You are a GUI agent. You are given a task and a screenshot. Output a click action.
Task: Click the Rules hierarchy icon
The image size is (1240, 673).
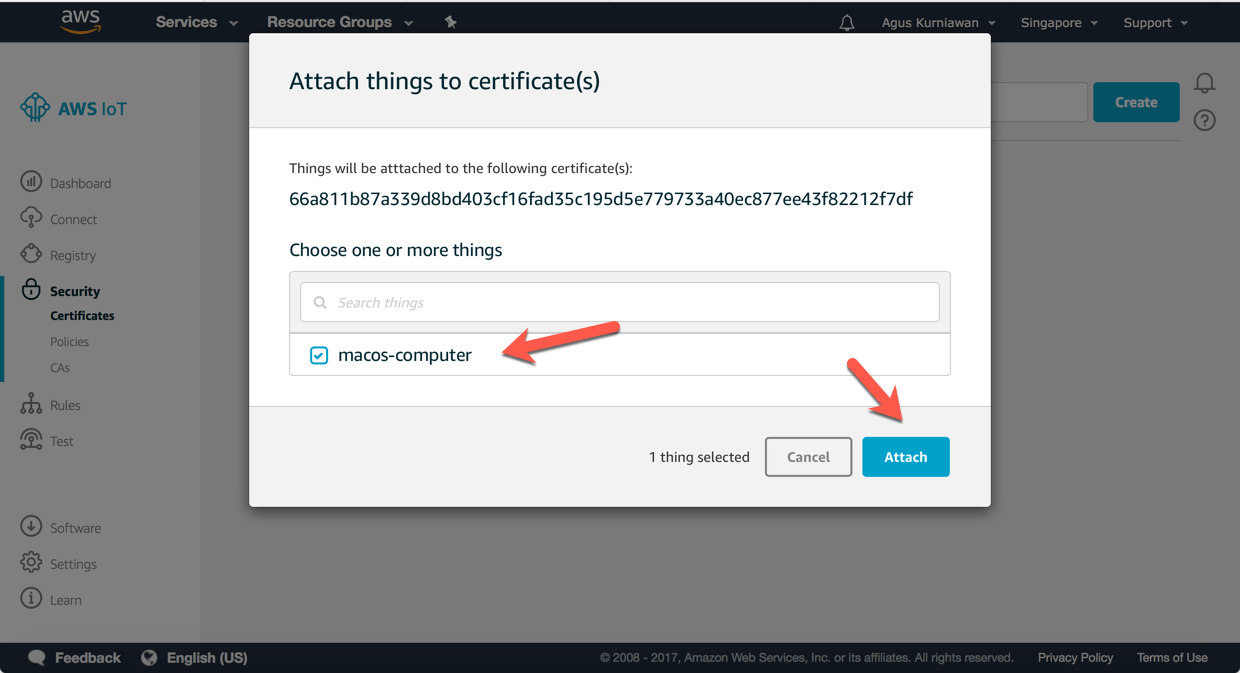[x=31, y=404]
